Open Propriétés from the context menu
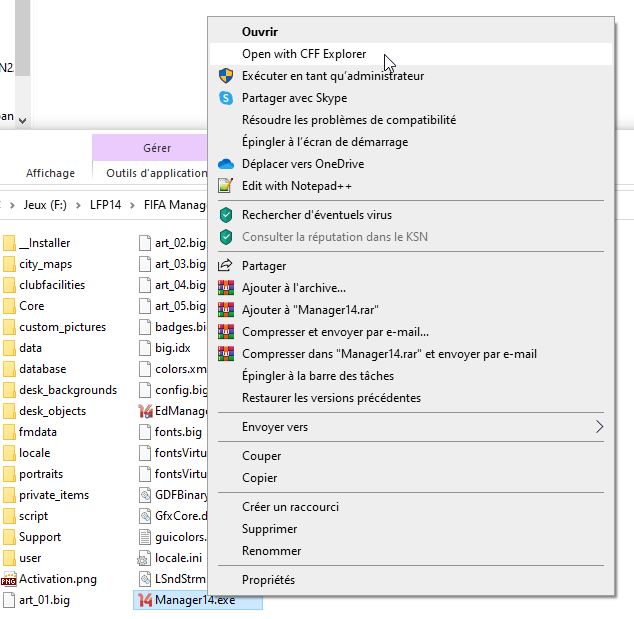Screen dimensions: 634x619 click(x=411, y=580)
